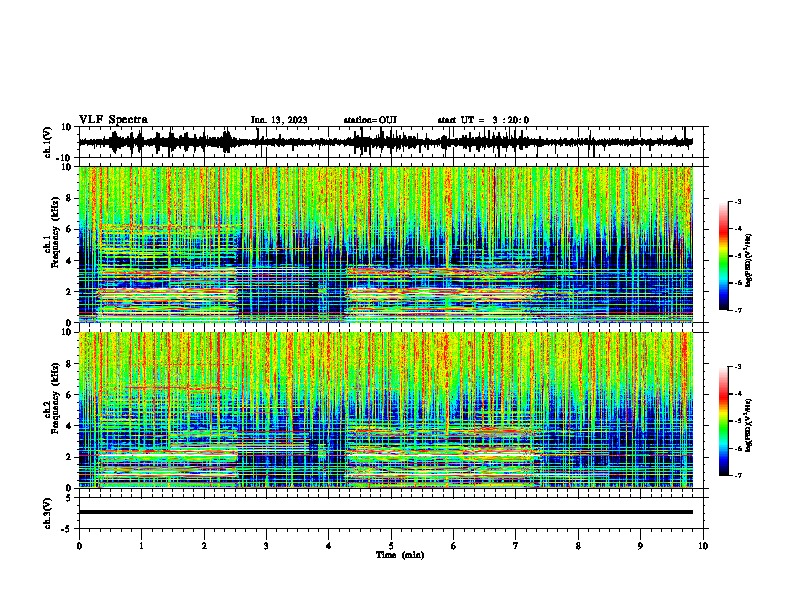792x612 pixels.
Task: Click the ch.2 colorbar 'log(PSD)' label
Action: click(749, 425)
